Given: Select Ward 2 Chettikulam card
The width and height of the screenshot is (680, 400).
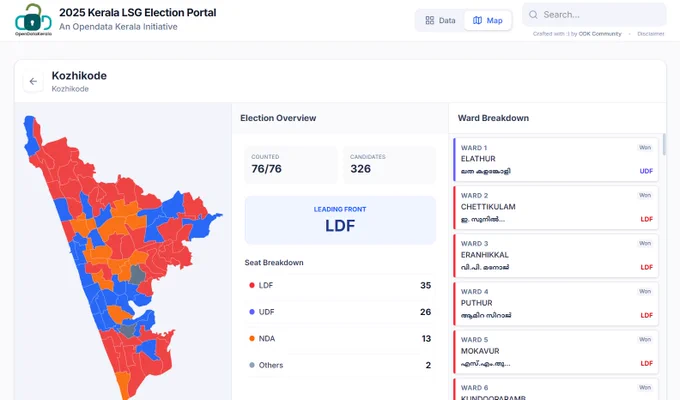Looking at the screenshot, I should (x=556, y=208).
